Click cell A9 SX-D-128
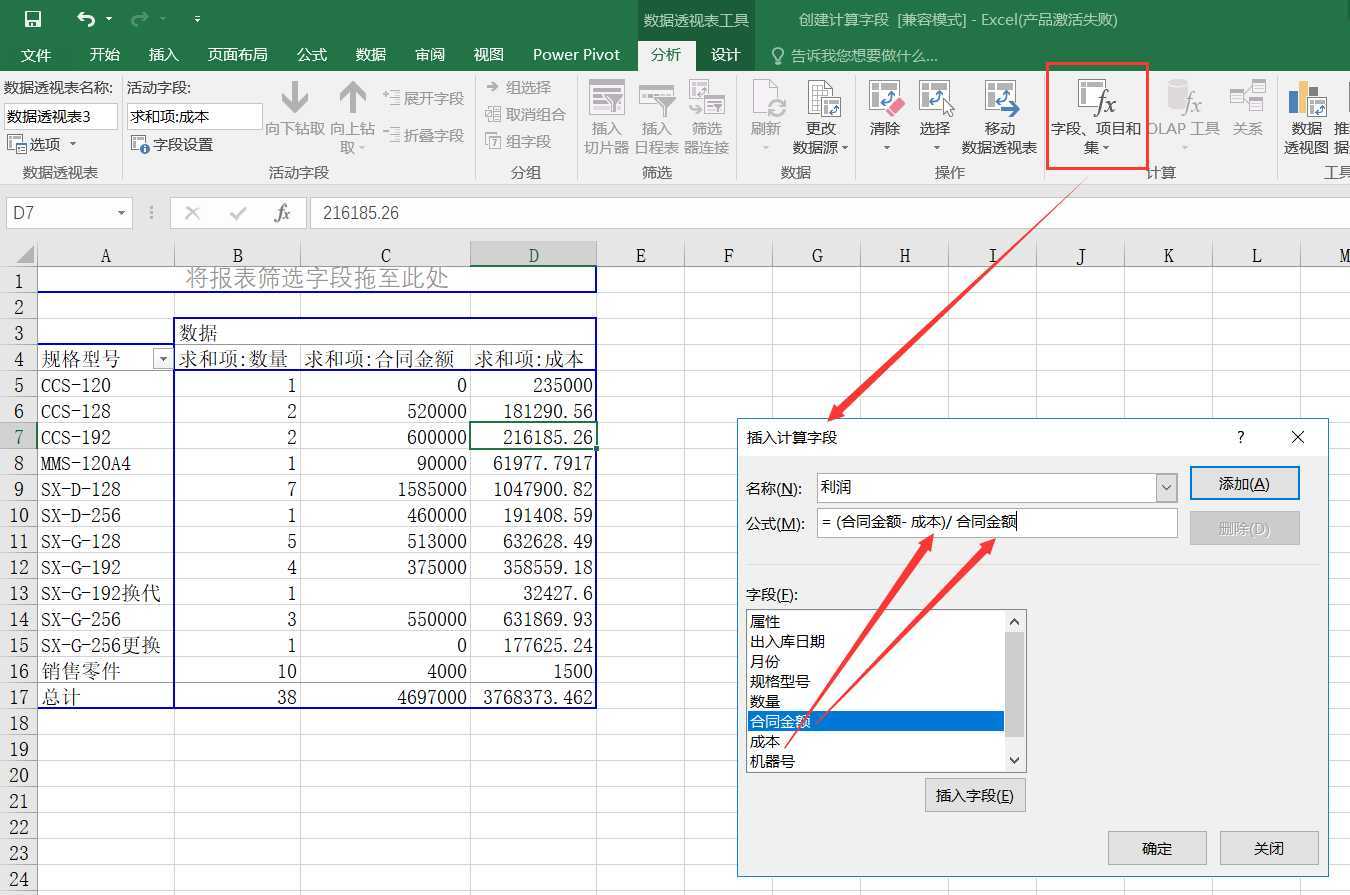 click(105, 489)
